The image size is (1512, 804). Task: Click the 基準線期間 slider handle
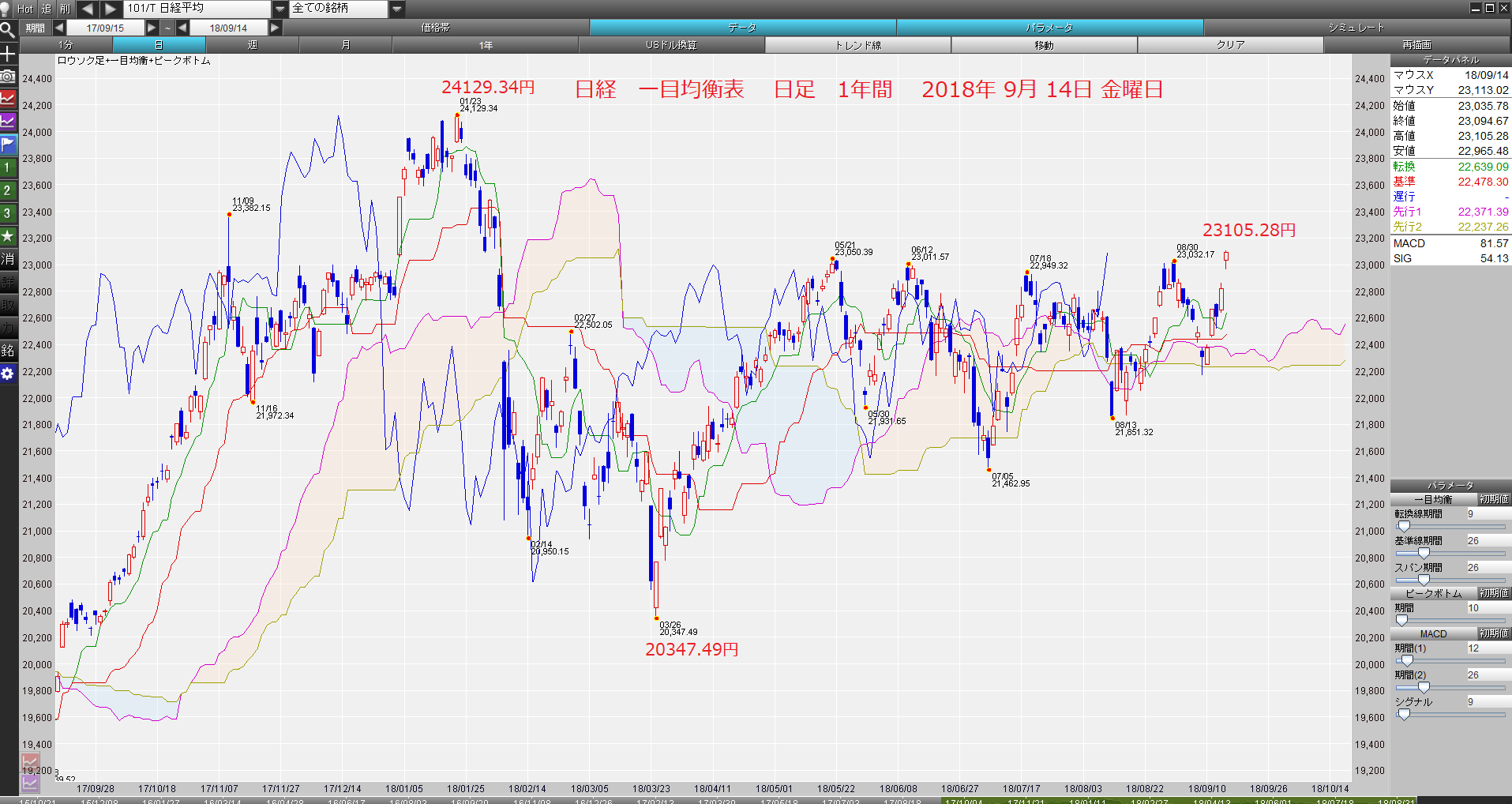pyautogui.click(x=1424, y=553)
